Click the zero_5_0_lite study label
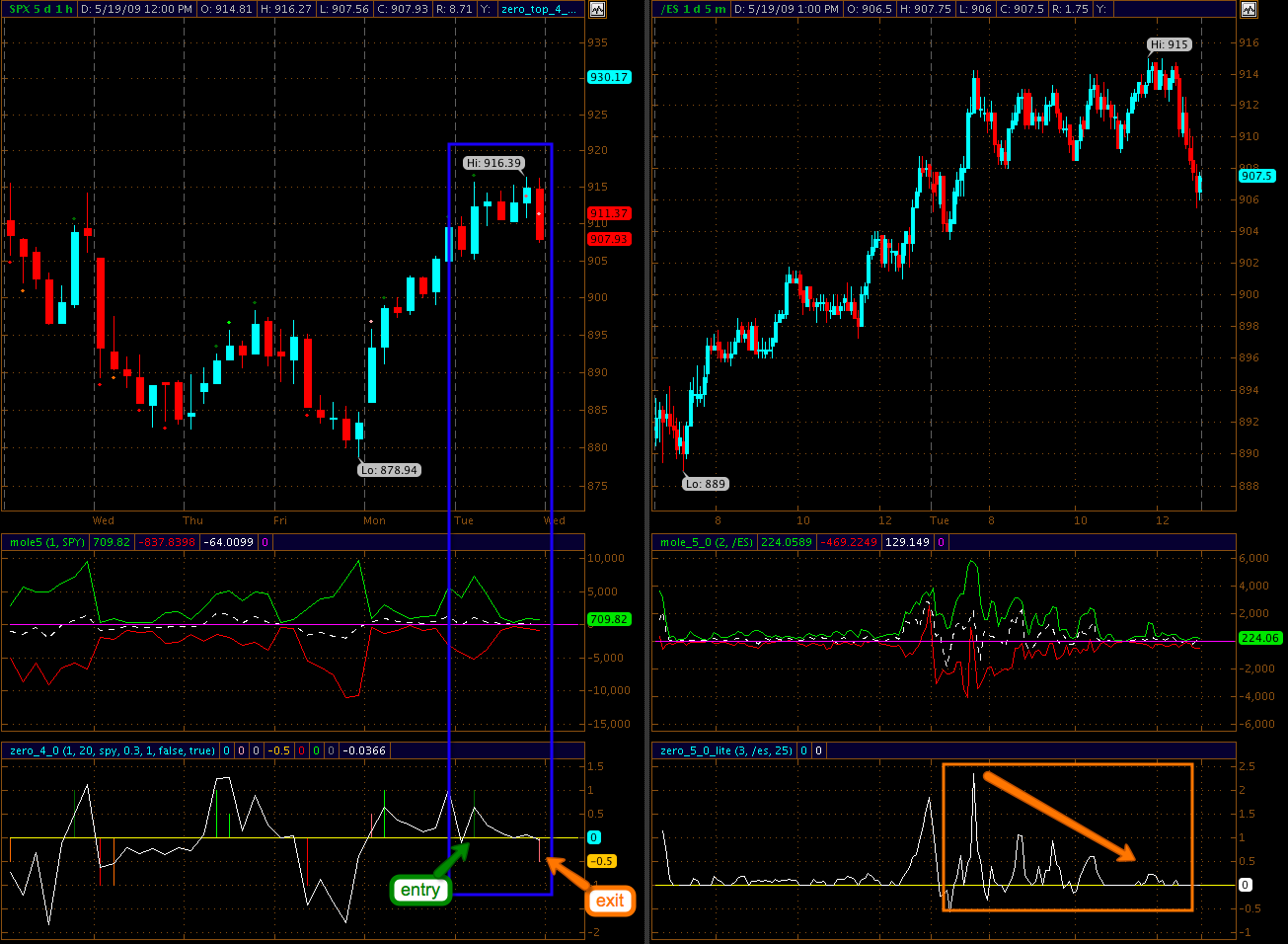Screen dimensions: 1288x944 (725, 750)
